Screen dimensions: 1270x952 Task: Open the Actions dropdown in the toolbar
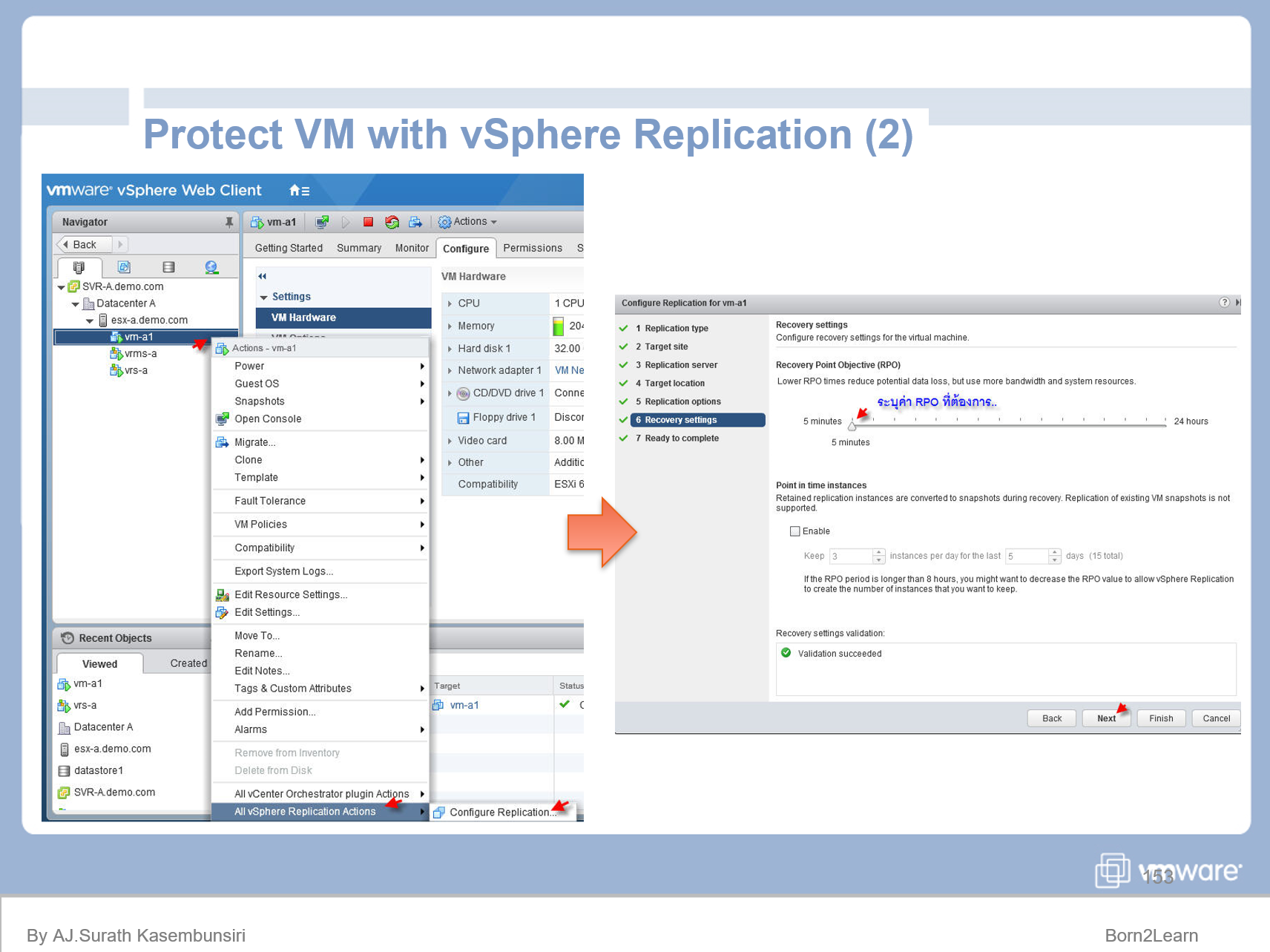tap(467, 221)
